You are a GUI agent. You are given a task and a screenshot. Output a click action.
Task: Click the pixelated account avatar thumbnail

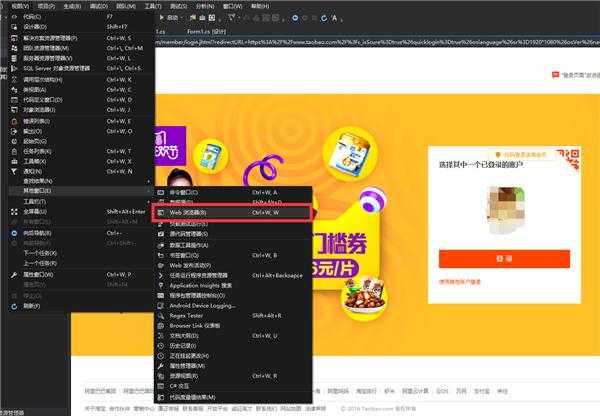505,209
